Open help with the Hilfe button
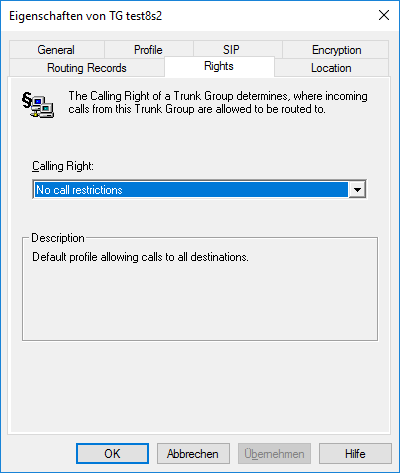This screenshot has width=400, height=473. 355,454
